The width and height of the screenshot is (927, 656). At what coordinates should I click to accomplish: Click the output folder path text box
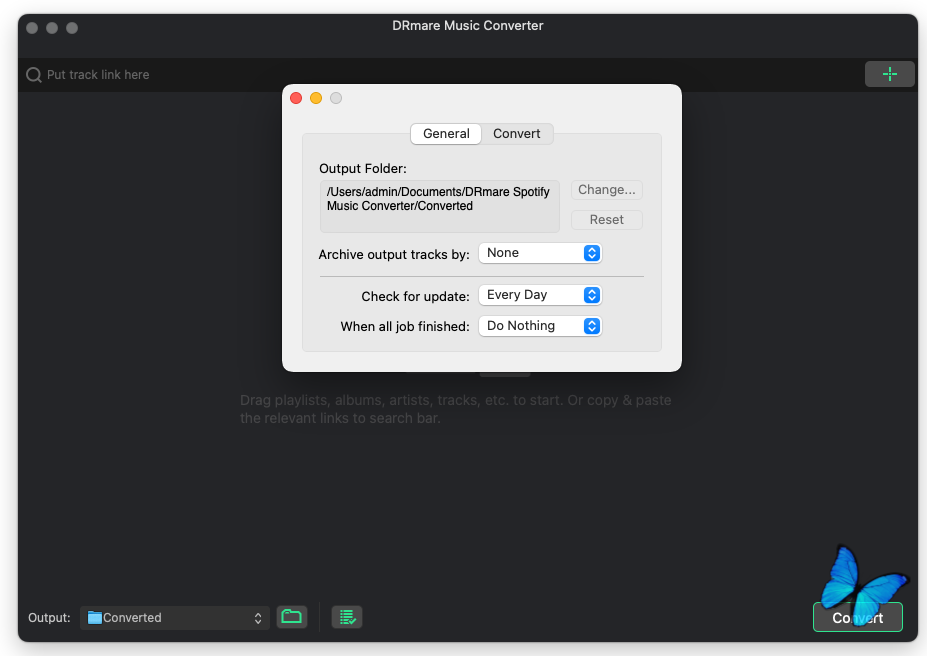439,206
